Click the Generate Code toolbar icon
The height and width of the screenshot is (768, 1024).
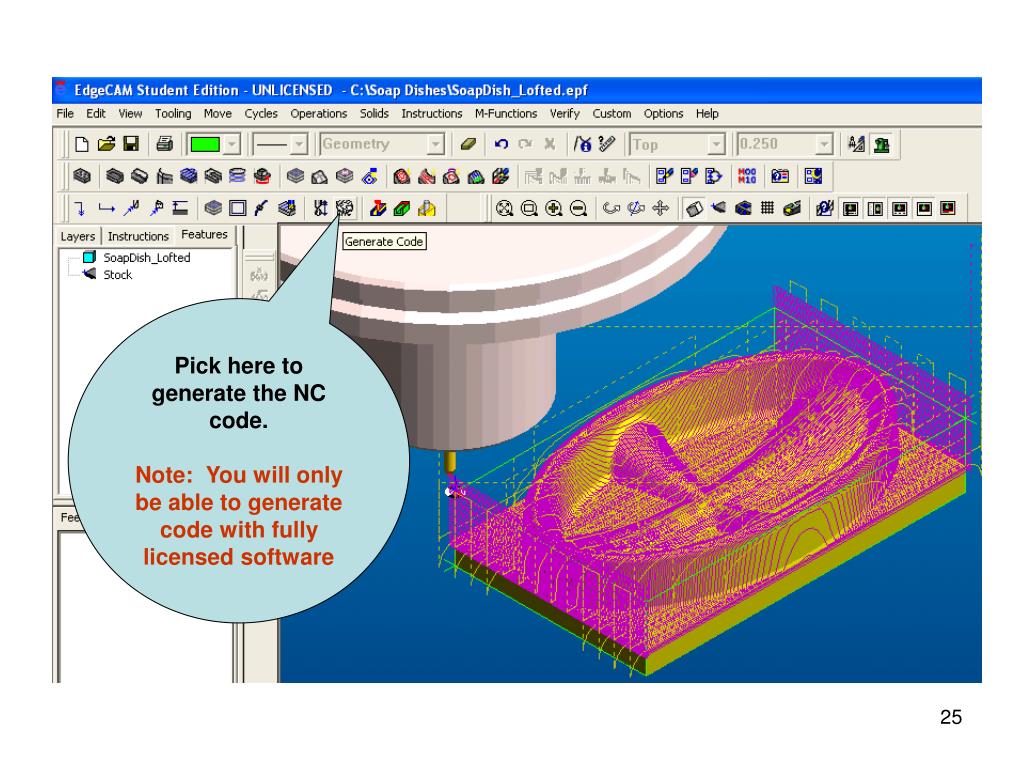click(x=344, y=208)
